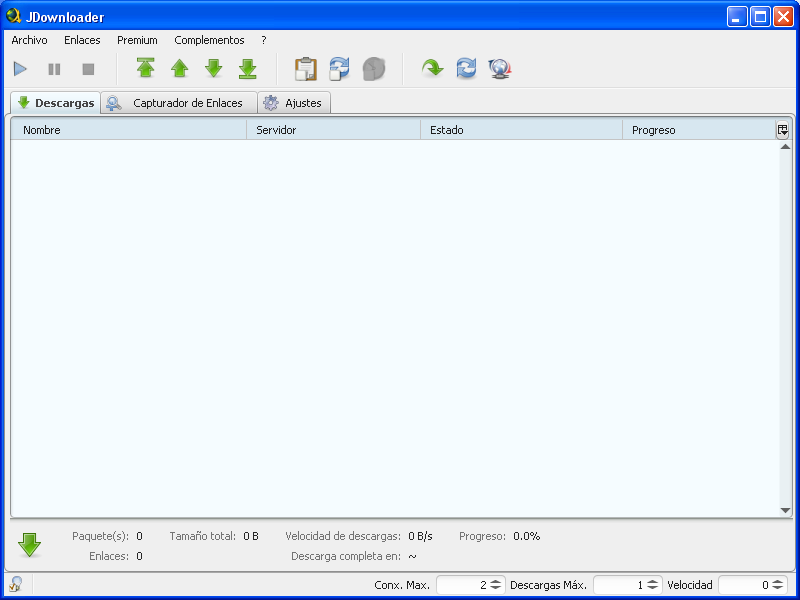The width and height of the screenshot is (800, 600).
Task: Open the Premium menu
Action: click(x=137, y=40)
